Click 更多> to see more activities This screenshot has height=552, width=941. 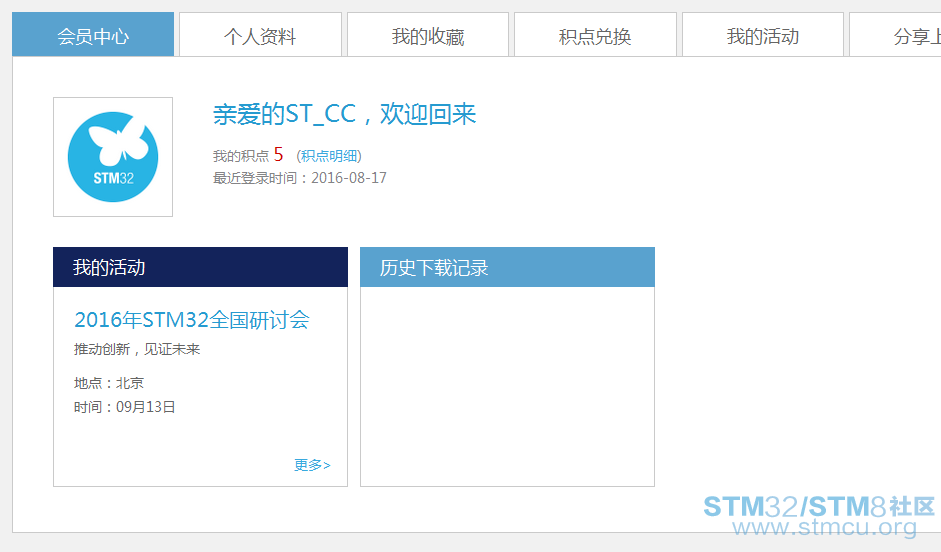[x=312, y=465]
